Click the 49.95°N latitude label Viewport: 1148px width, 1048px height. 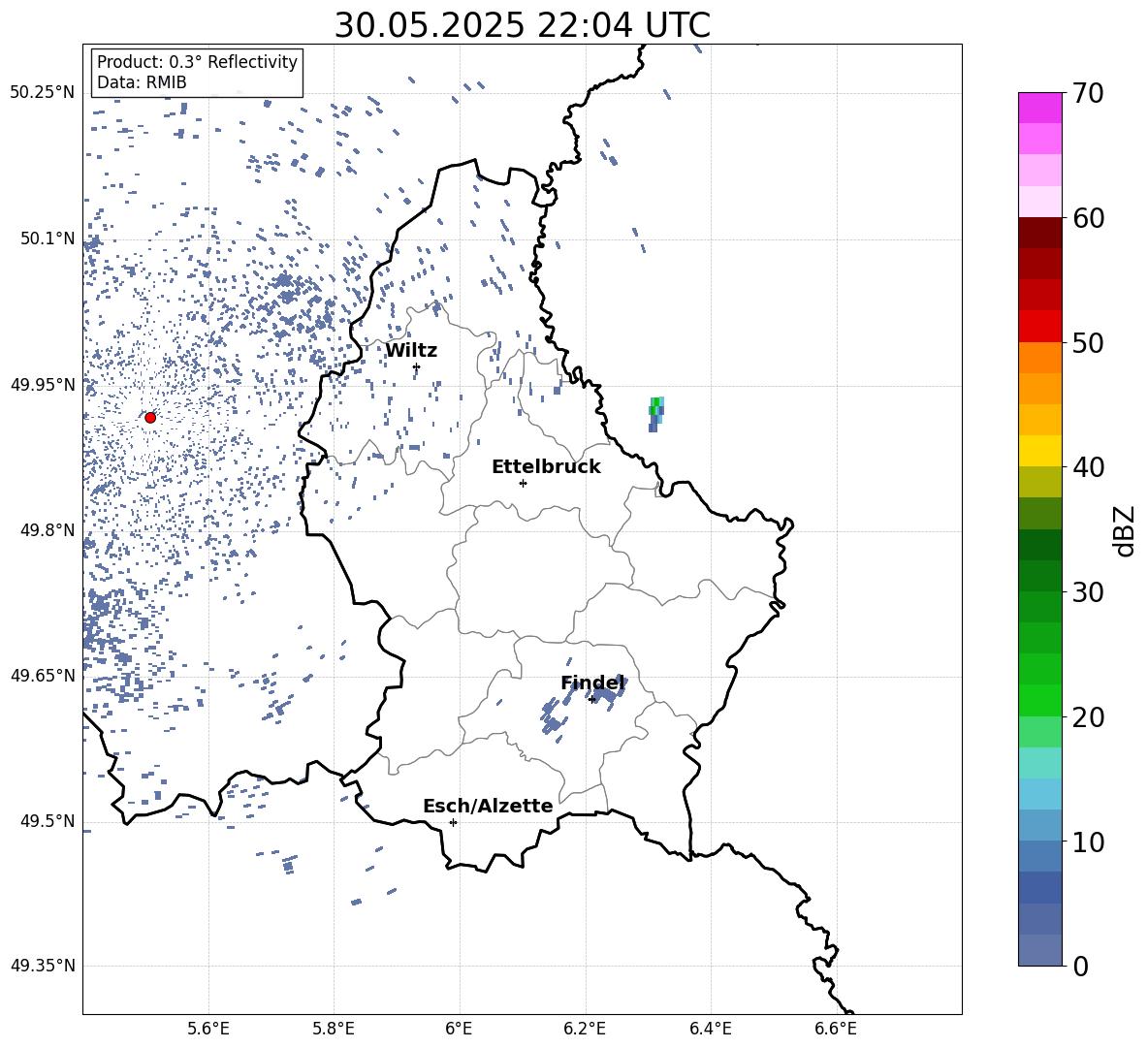(43, 384)
